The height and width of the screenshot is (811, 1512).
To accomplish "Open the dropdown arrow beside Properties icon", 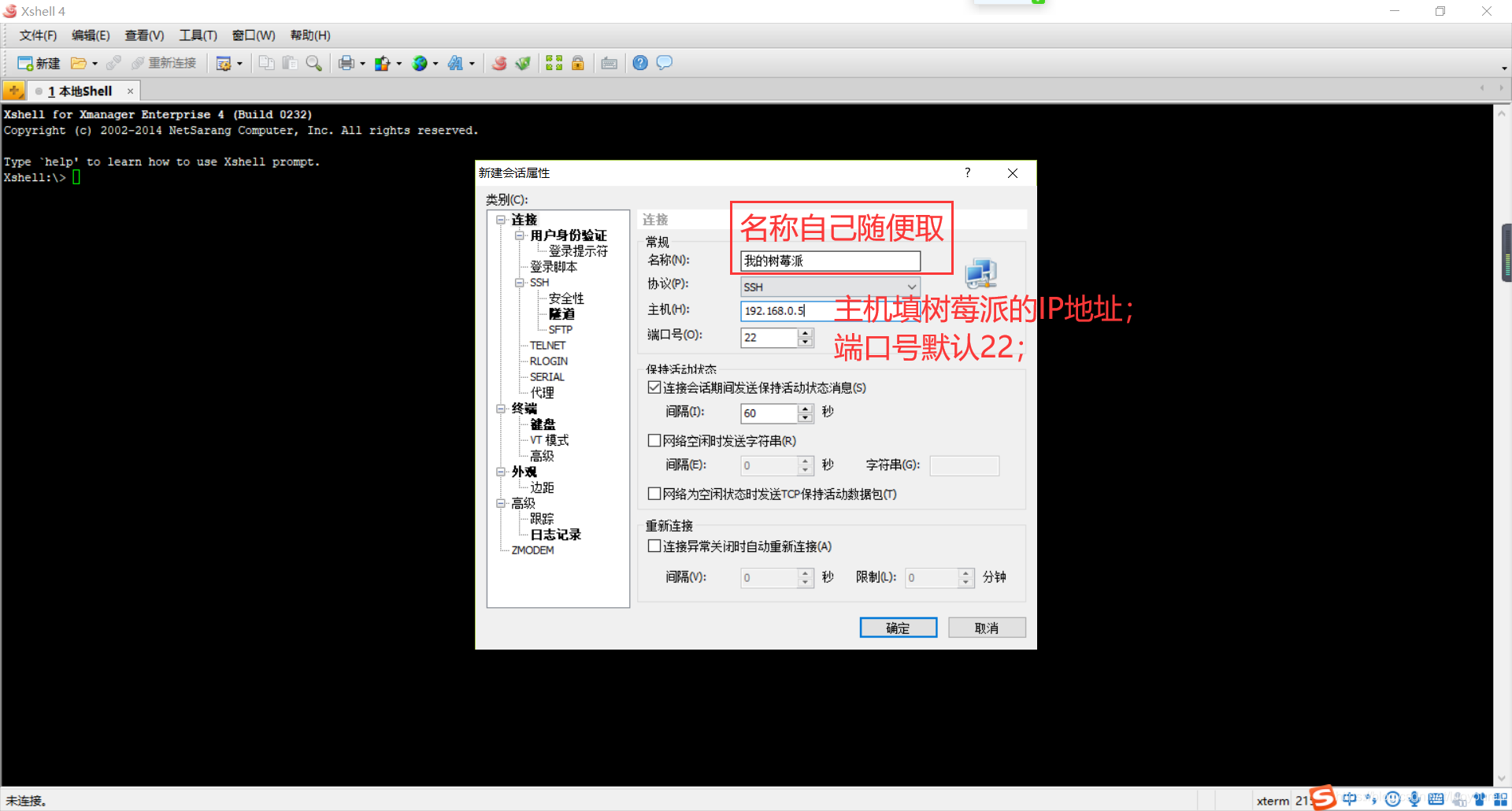I will 239,63.
